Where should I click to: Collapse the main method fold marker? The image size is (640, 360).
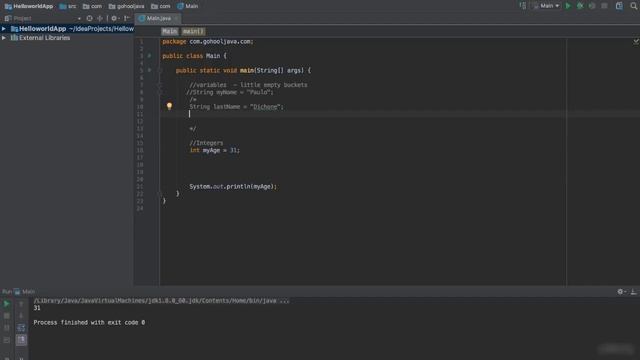tap(160, 70)
